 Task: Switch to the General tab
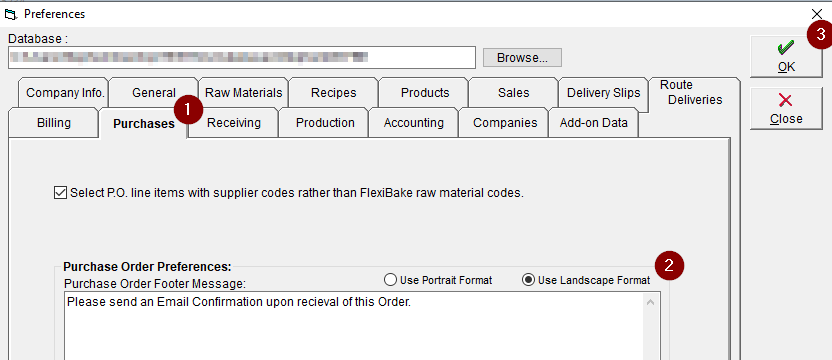click(x=154, y=93)
